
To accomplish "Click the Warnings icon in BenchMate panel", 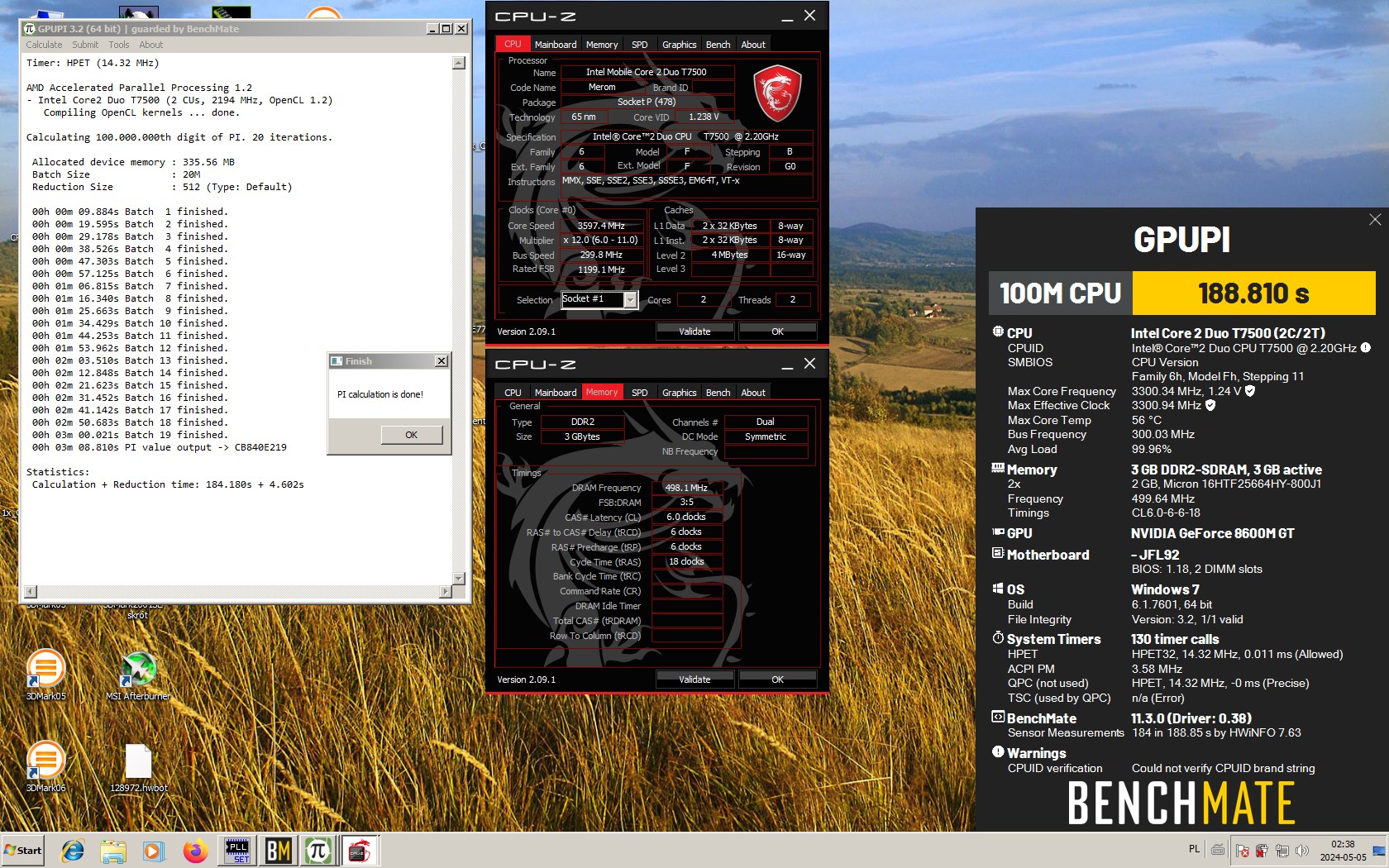I will (x=998, y=752).
